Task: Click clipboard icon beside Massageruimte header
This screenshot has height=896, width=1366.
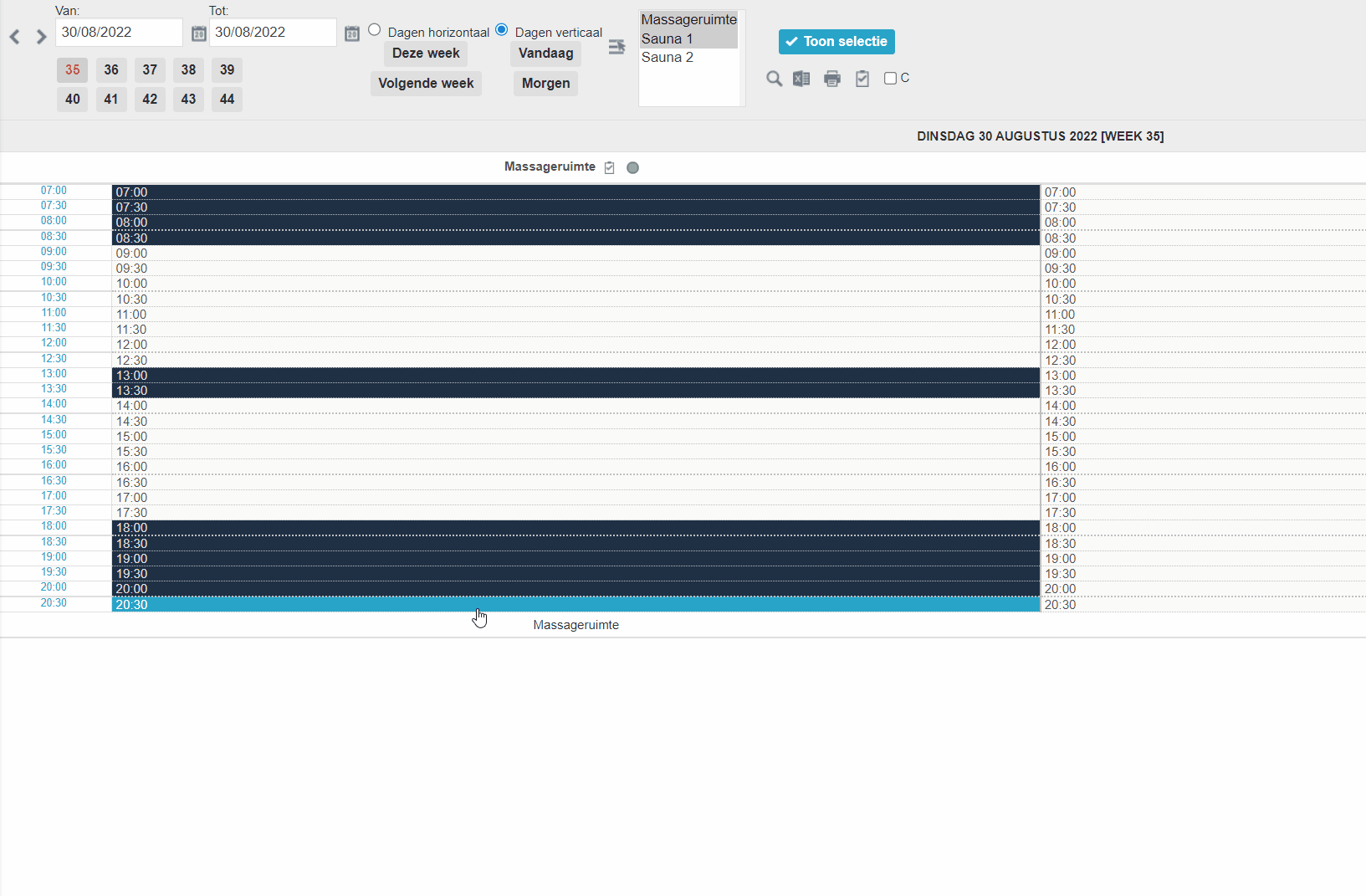Action: pyautogui.click(x=610, y=167)
